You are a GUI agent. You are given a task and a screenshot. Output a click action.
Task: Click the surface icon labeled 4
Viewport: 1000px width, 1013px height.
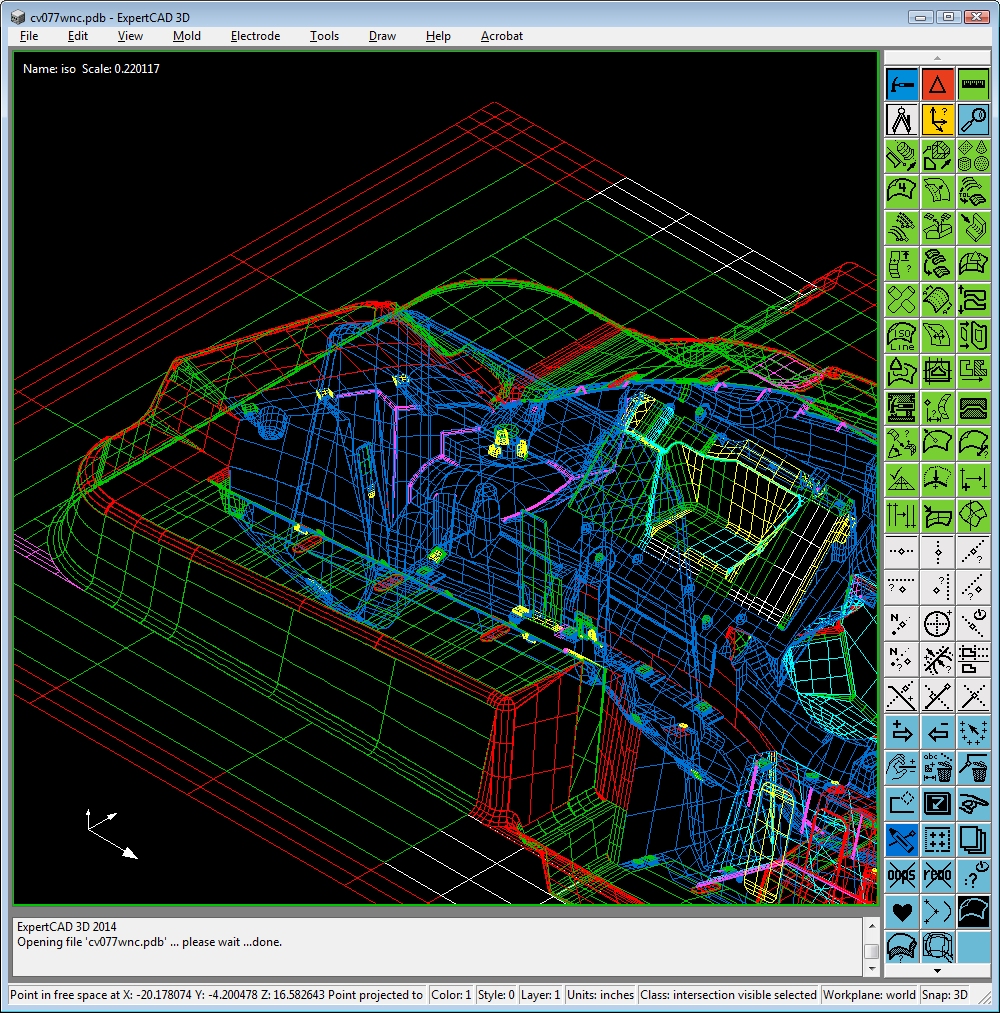tap(902, 192)
